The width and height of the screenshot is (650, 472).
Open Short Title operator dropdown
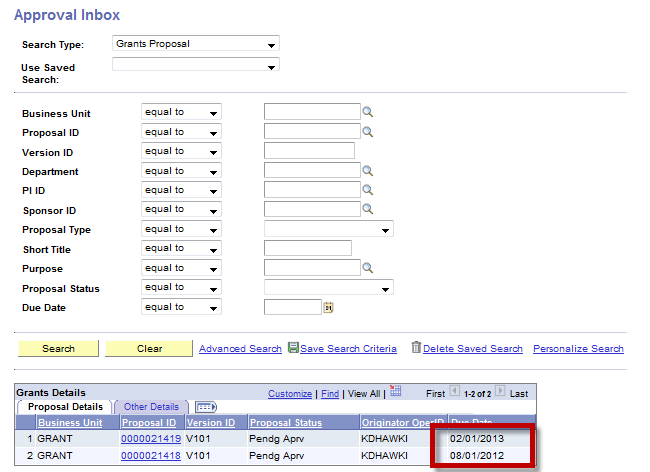pos(181,248)
